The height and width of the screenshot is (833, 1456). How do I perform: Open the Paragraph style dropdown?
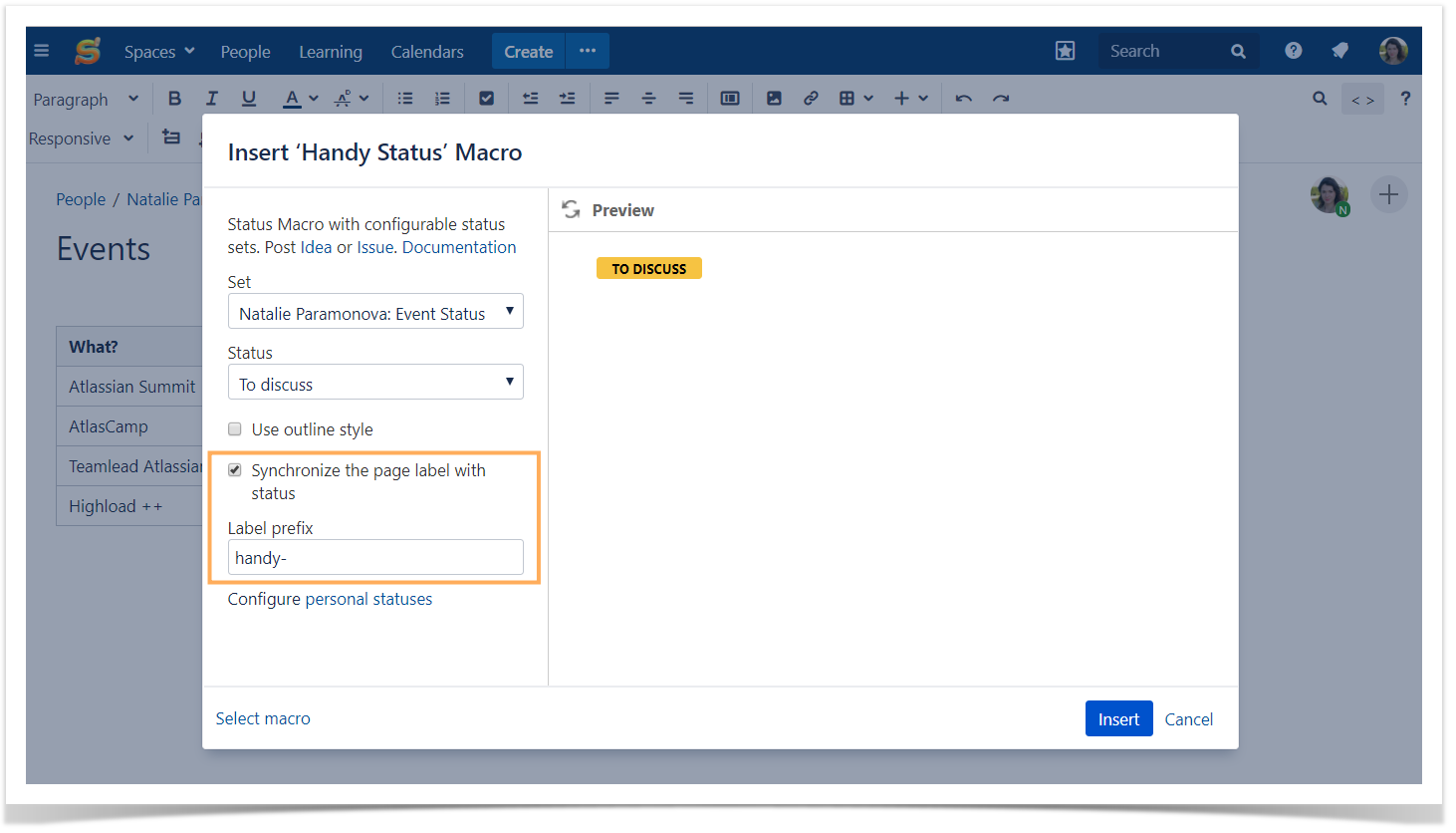point(86,99)
